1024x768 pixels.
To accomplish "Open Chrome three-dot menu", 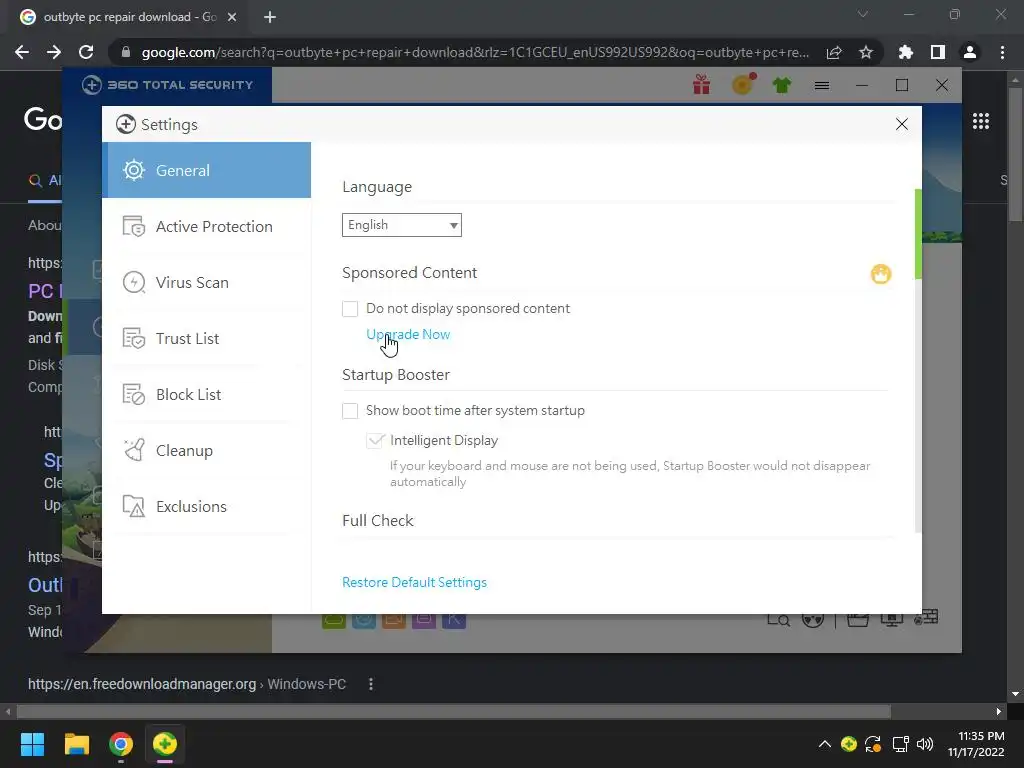I will click(x=1002, y=52).
